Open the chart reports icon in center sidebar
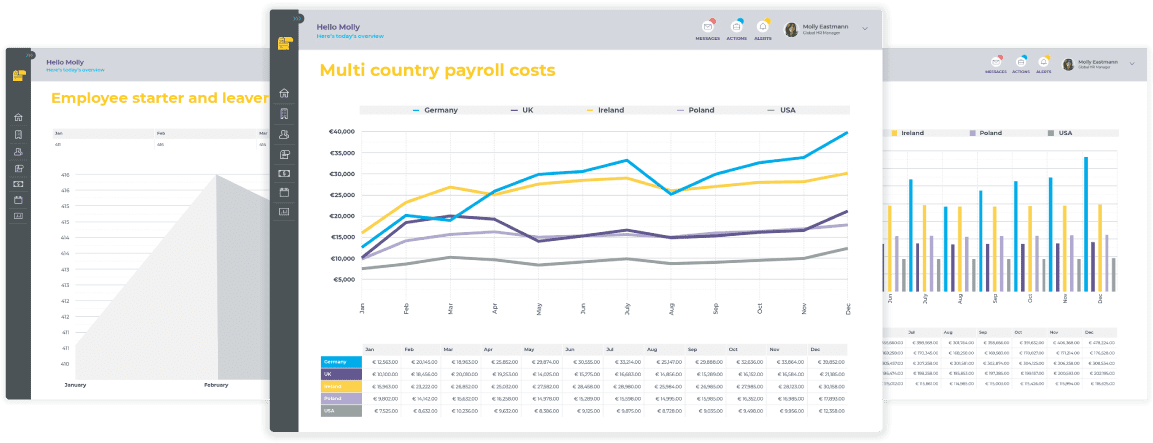 coord(284,212)
